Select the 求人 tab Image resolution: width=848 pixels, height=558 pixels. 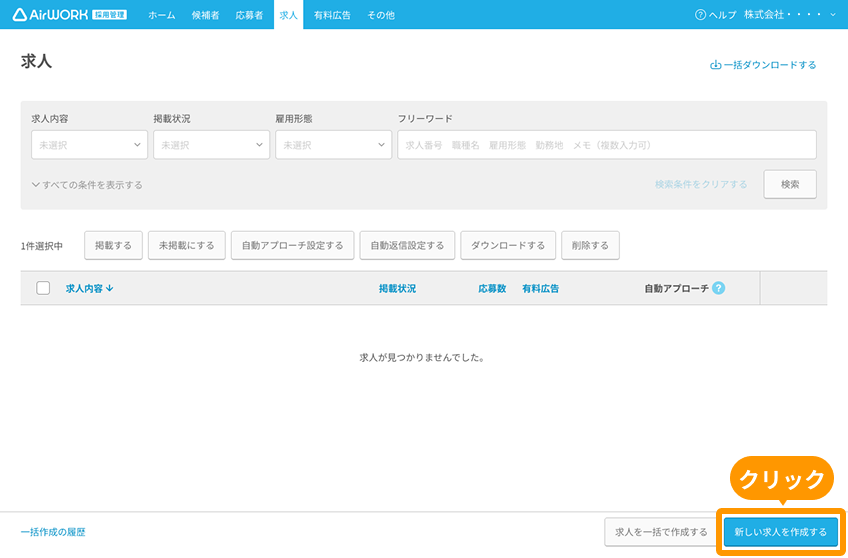pos(288,15)
